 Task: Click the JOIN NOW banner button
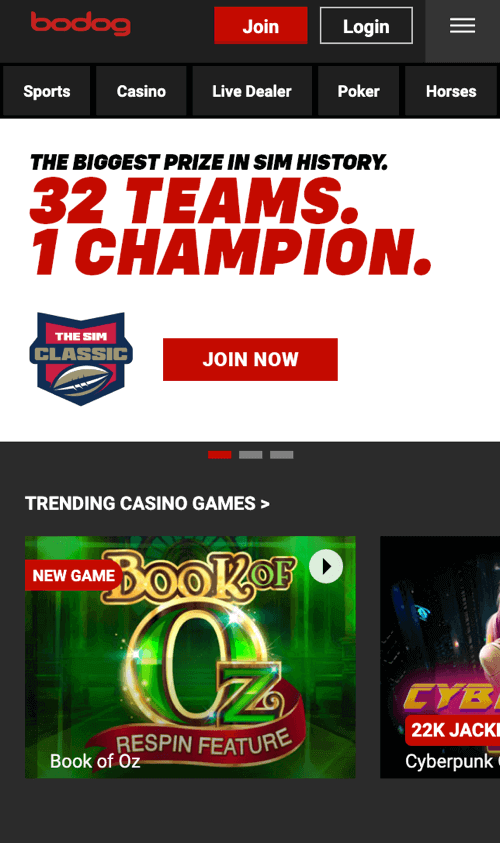[251, 359]
